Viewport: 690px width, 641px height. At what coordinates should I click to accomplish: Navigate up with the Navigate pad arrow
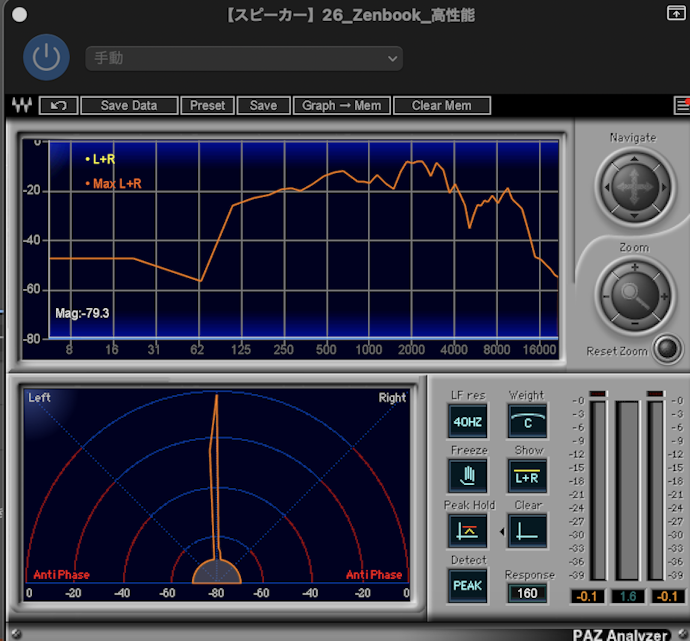(634, 159)
